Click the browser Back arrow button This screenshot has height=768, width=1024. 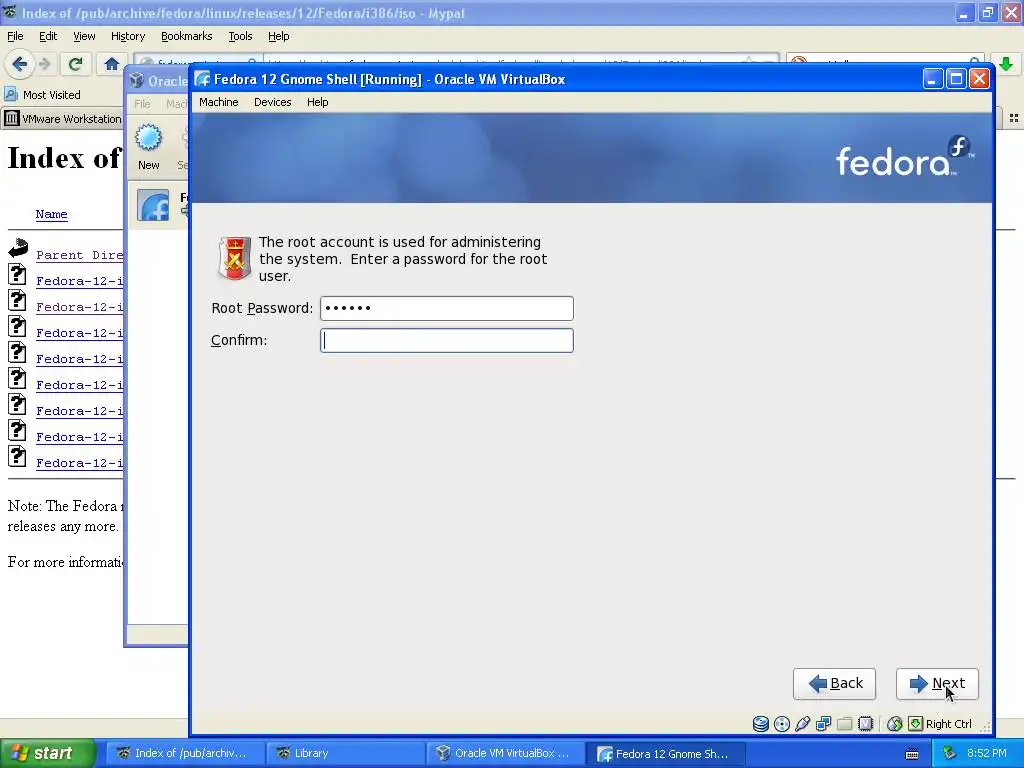coord(19,63)
